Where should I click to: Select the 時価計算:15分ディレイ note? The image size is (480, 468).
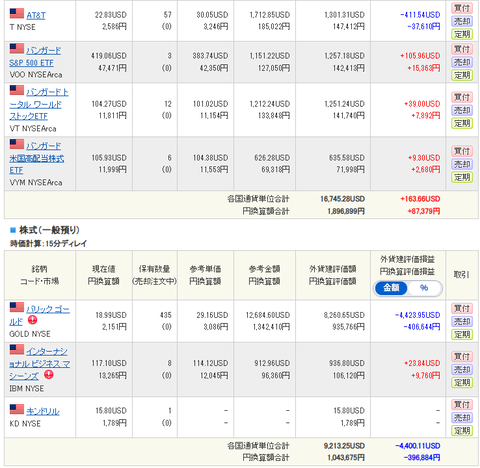pyautogui.click(x=48, y=244)
